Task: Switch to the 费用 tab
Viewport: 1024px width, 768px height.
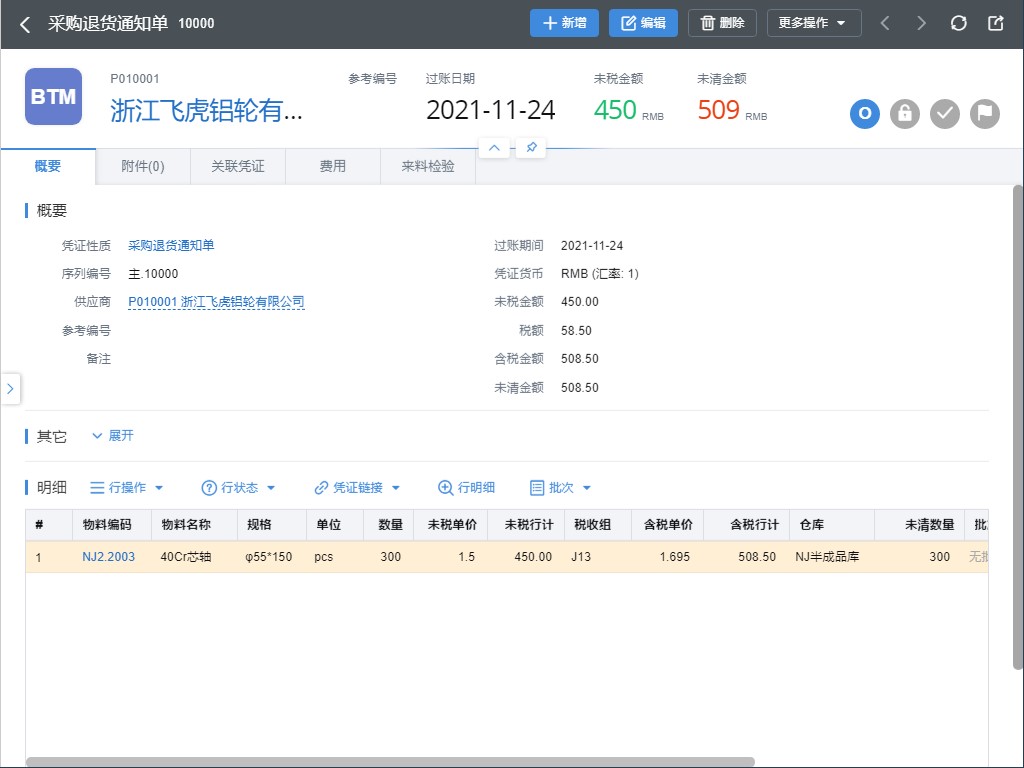Action: [333, 167]
